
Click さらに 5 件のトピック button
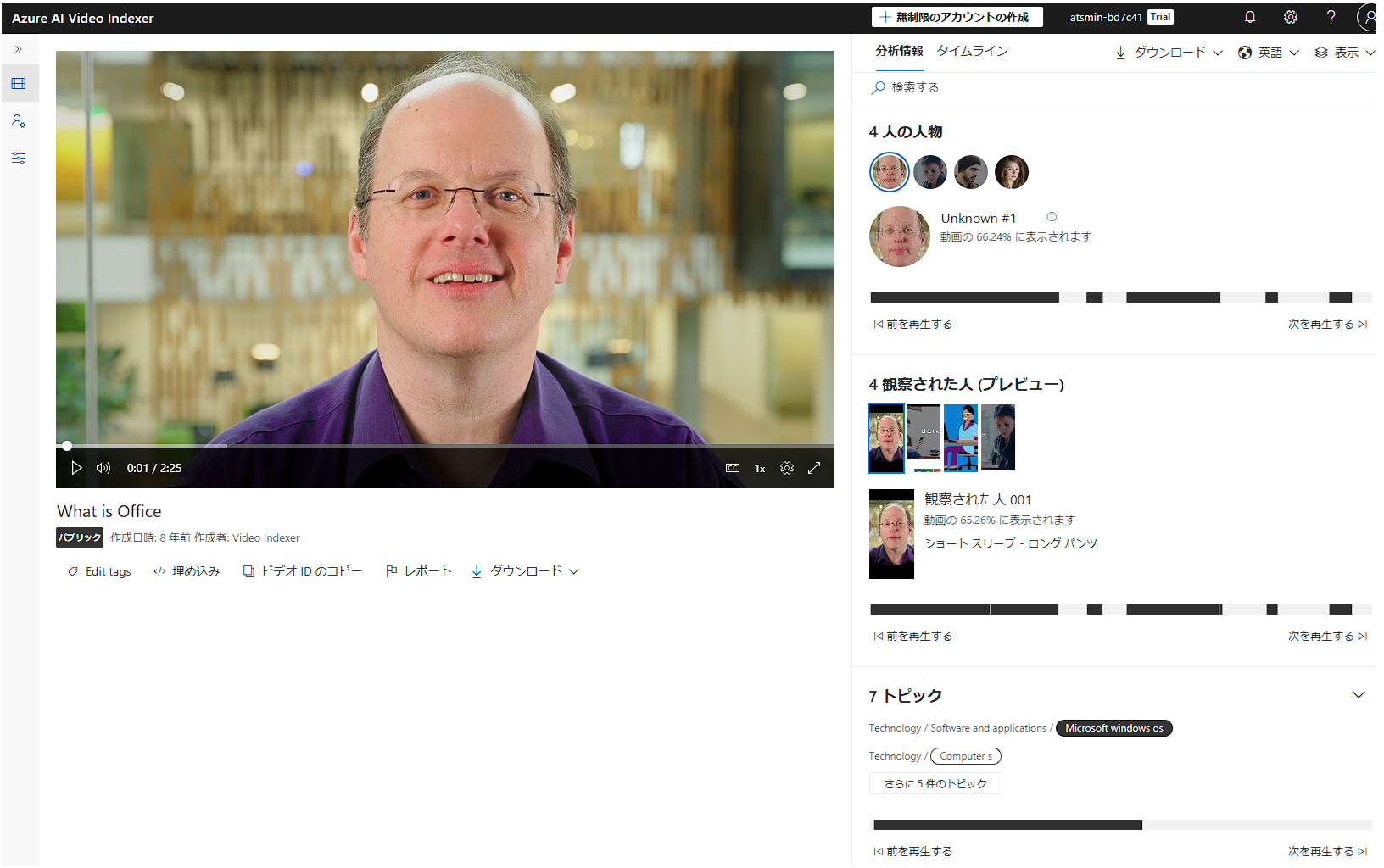tap(935, 783)
